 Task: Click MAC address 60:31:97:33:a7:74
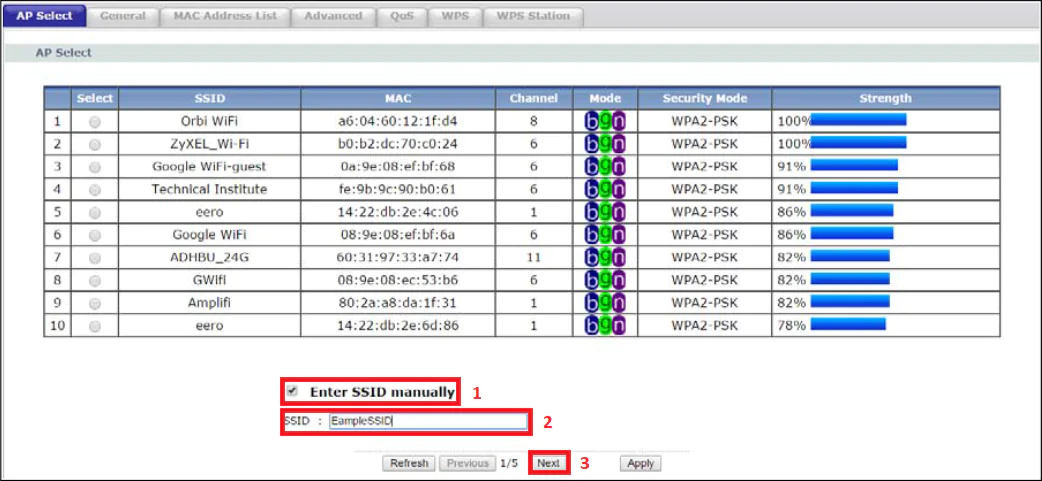point(398,258)
